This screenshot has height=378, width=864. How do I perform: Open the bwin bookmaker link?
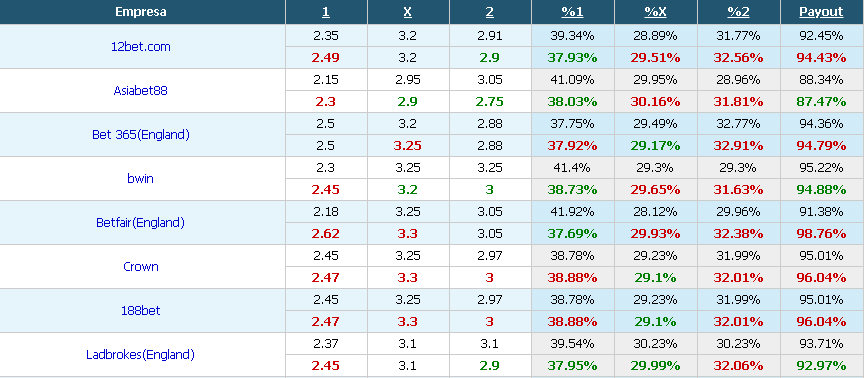[141, 179]
